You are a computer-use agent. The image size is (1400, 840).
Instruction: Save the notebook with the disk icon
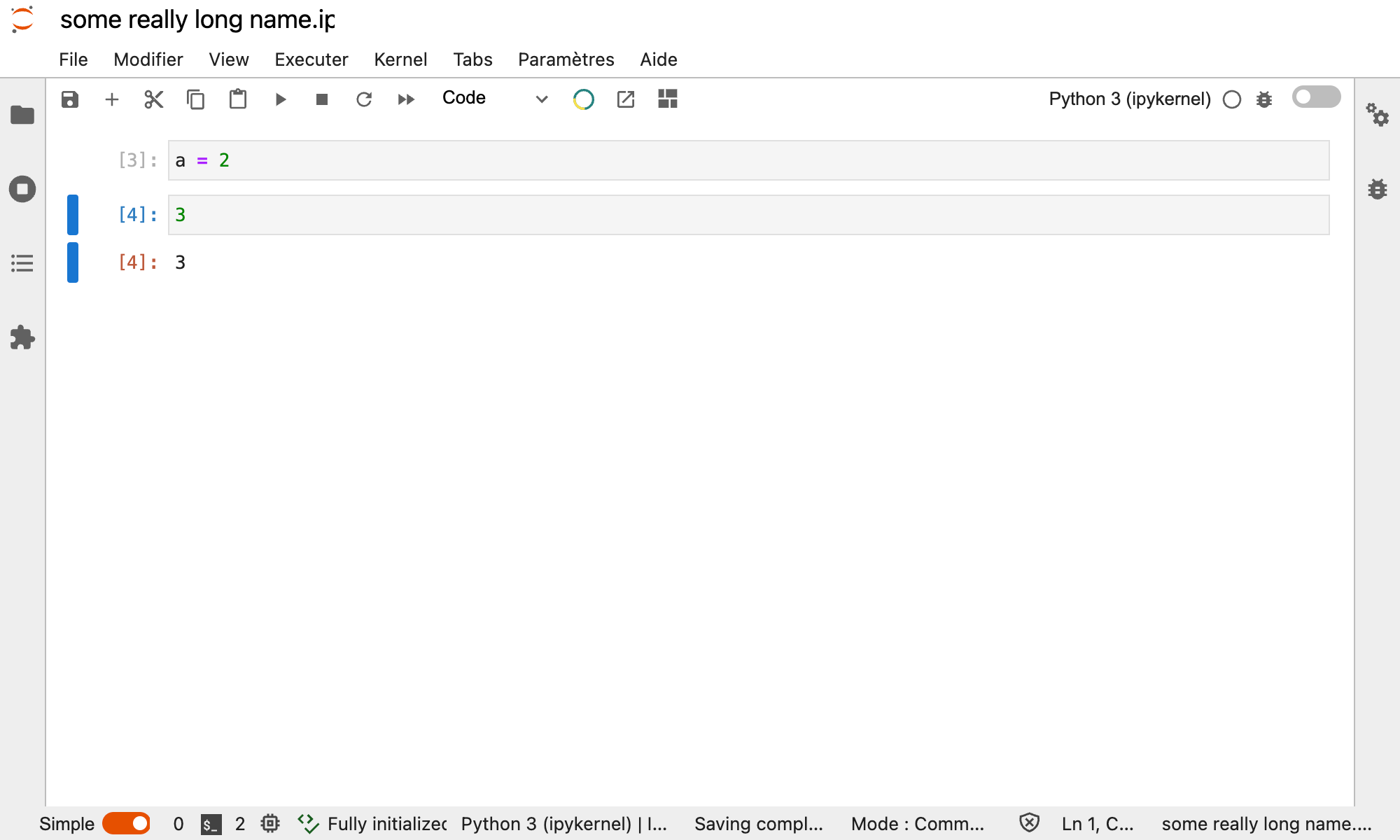[x=70, y=99]
